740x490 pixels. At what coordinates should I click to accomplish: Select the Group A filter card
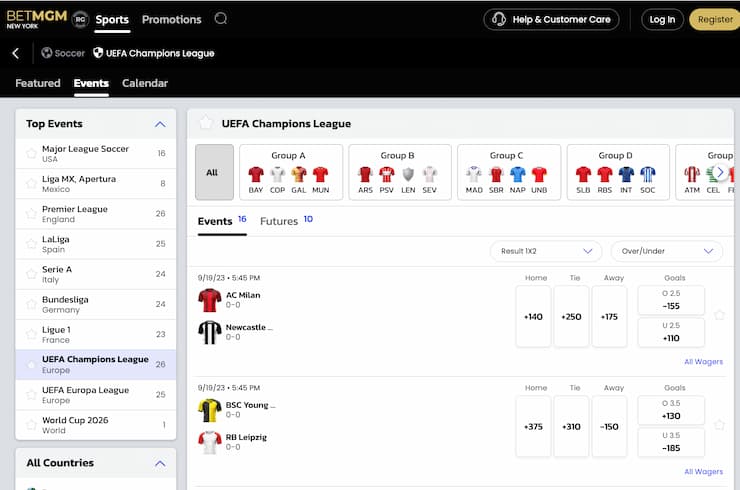(x=289, y=172)
